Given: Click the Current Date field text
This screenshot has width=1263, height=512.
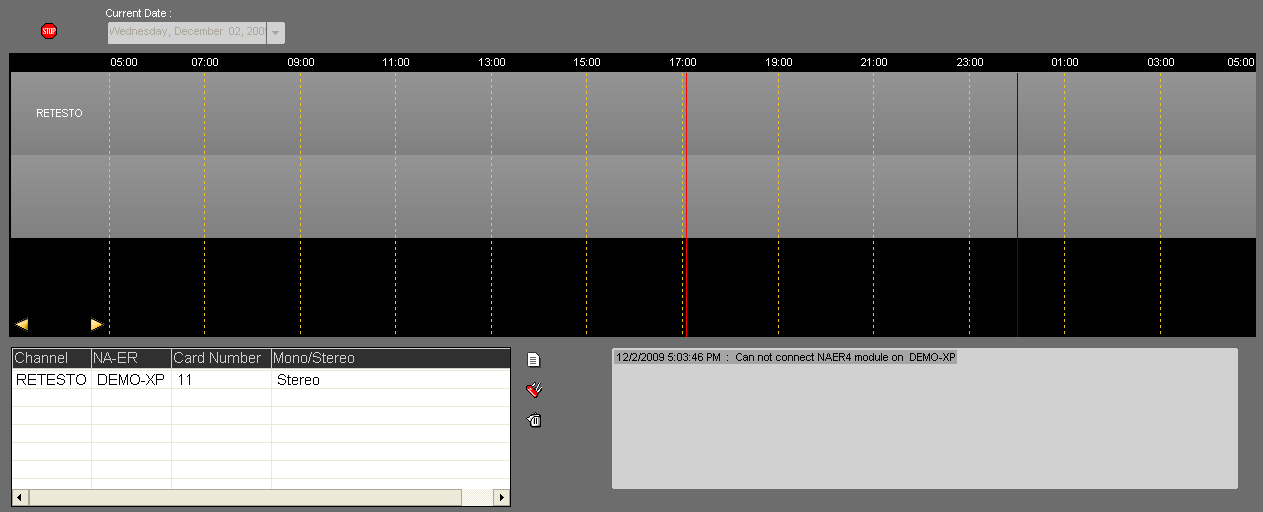Looking at the screenshot, I should coord(187,32).
